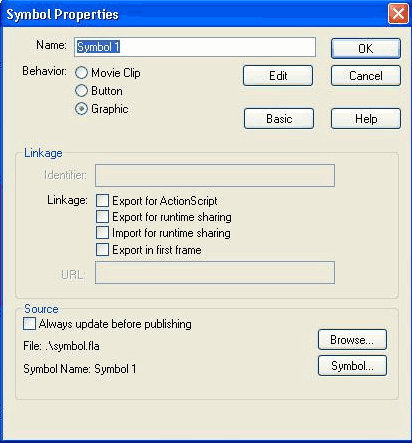Open the Help button
This screenshot has width=412, height=443.
366,119
